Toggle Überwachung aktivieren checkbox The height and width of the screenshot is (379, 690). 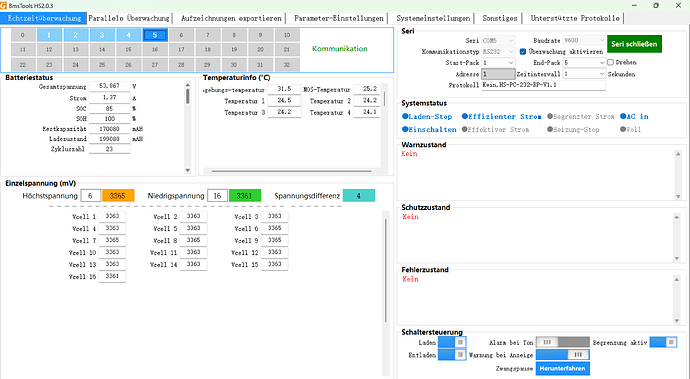pyautogui.click(x=523, y=52)
